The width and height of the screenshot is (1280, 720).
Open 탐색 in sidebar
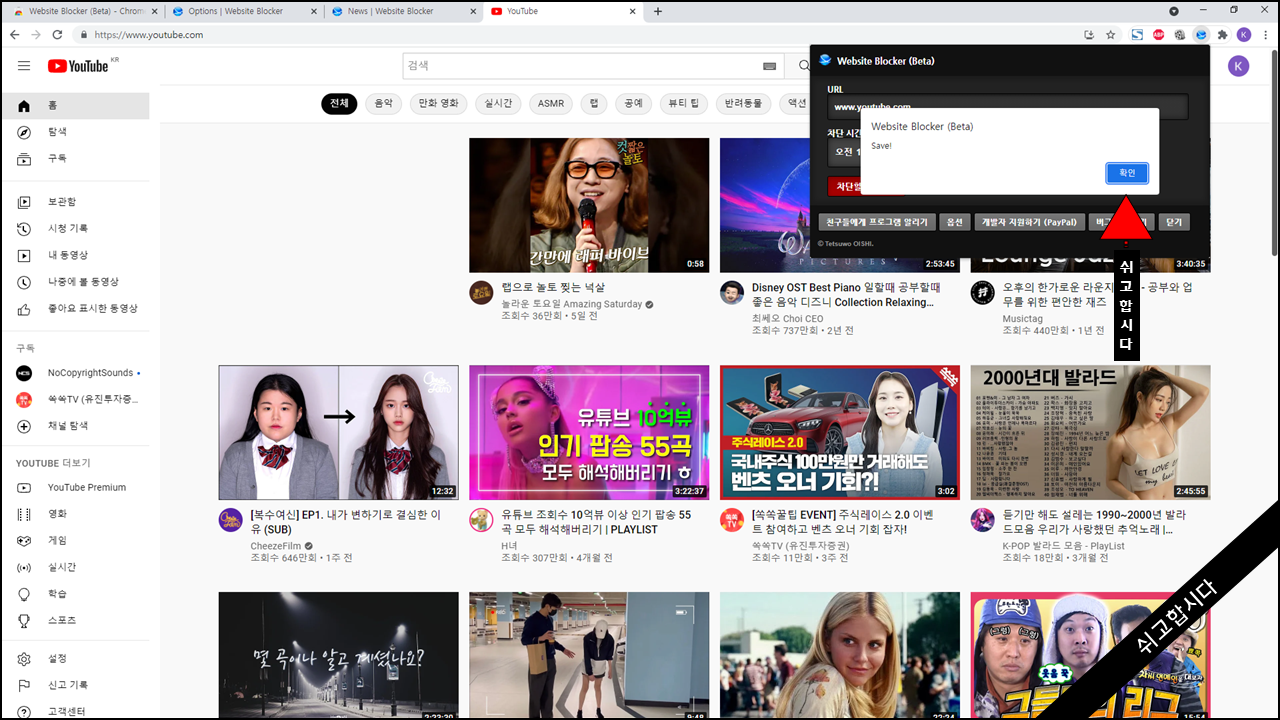pyautogui.click(x=75, y=132)
